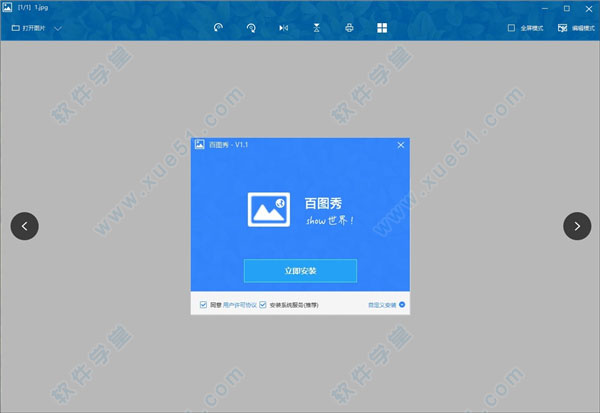
Task: Open the 用户许可协议 link in the installer
Action: (x=240, y=305)
